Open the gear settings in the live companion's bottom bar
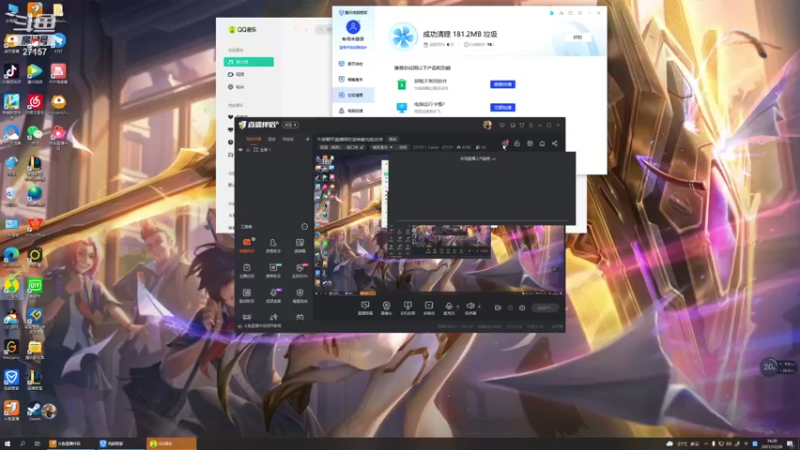The height and width of the screenshot is (450, 800). 522,308
